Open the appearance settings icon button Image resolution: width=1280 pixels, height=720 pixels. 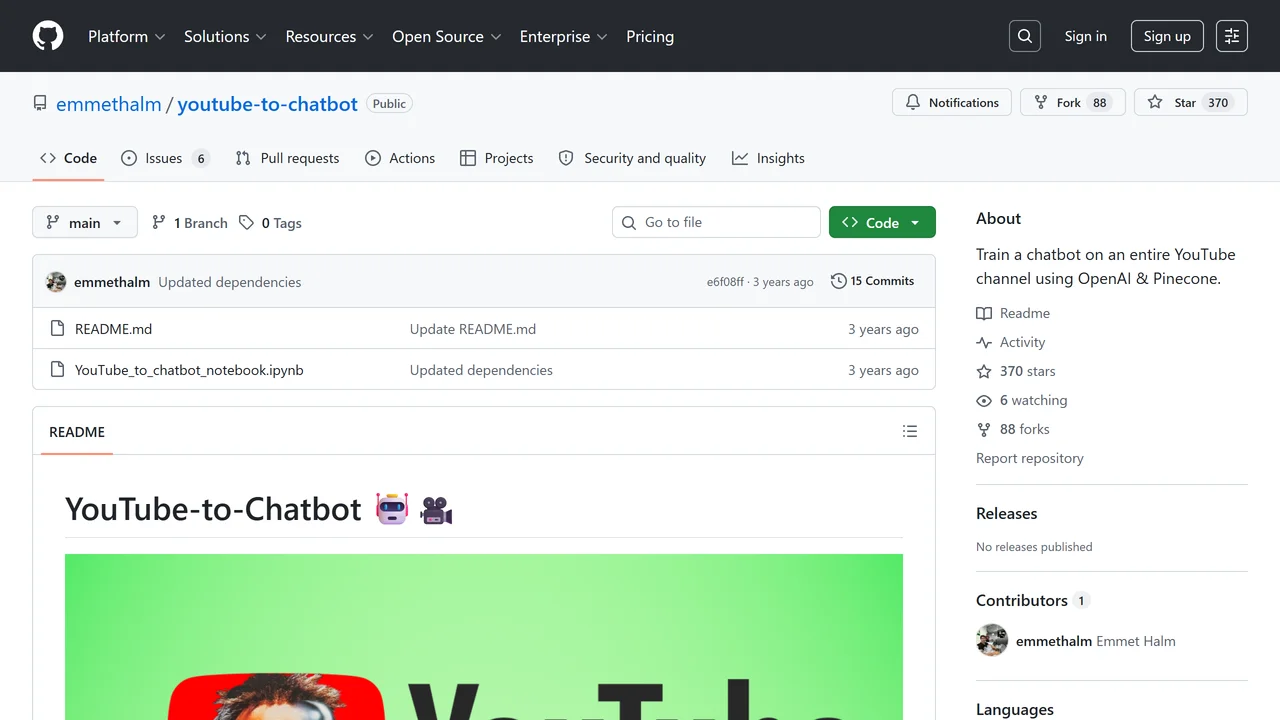(1232, 36)
